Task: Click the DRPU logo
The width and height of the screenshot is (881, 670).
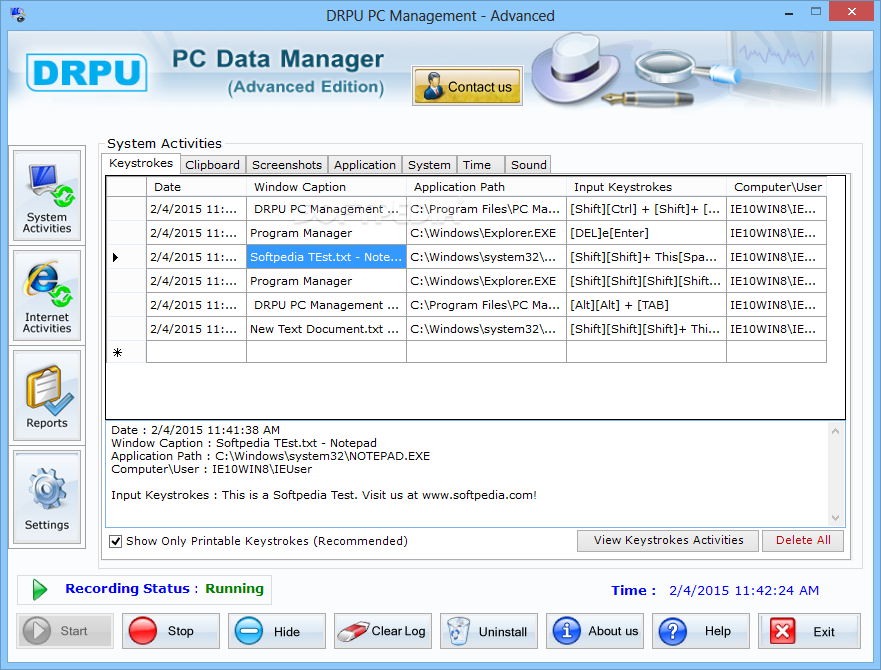Action: click(87, 73)
